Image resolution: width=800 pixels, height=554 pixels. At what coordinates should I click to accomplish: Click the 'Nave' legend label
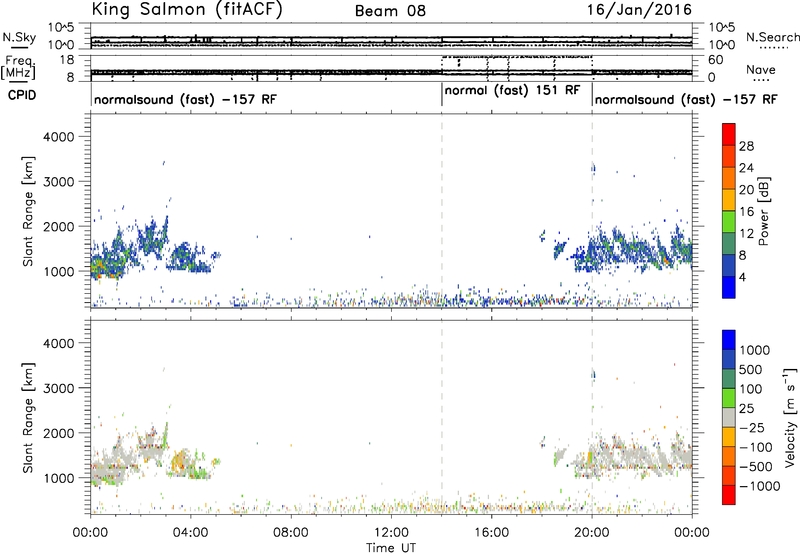(761, 69)
